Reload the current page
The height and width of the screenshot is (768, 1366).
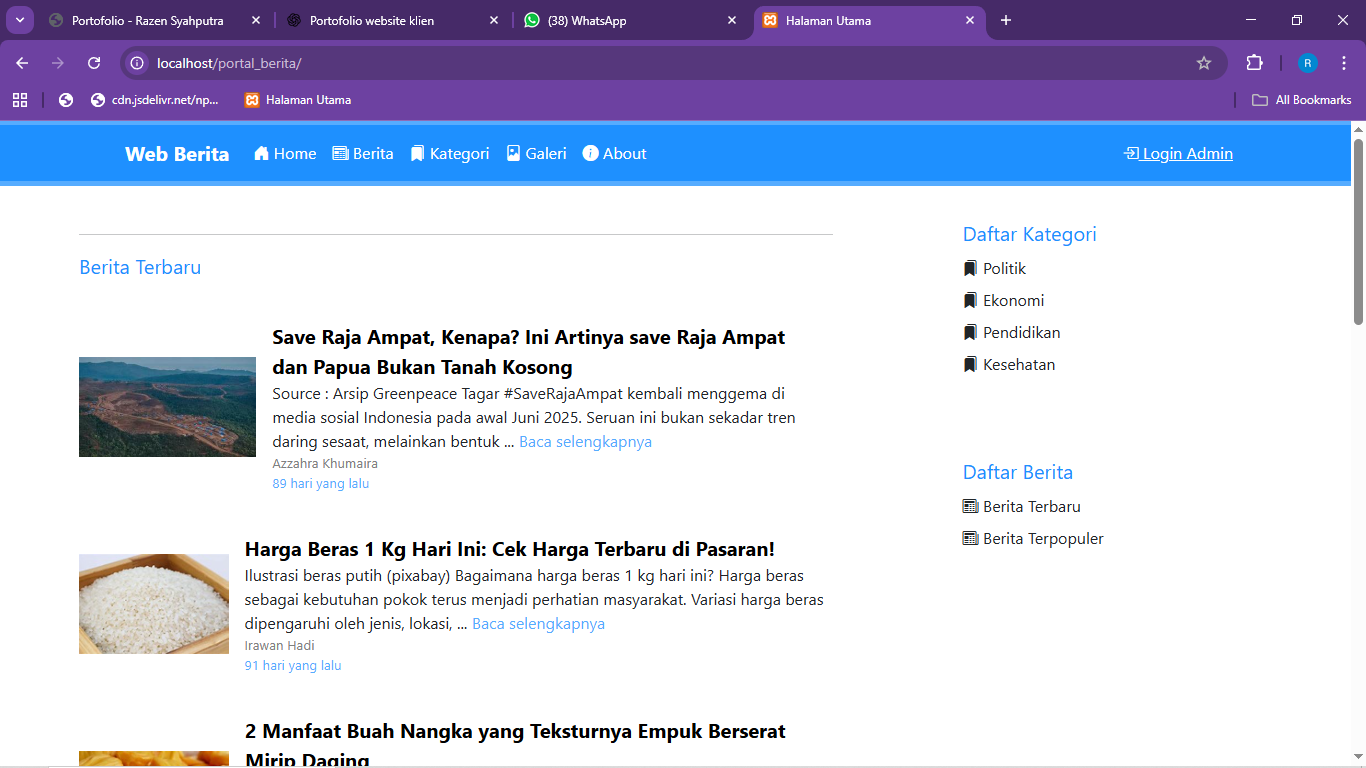pyautogui.click(x=93, y=62)
